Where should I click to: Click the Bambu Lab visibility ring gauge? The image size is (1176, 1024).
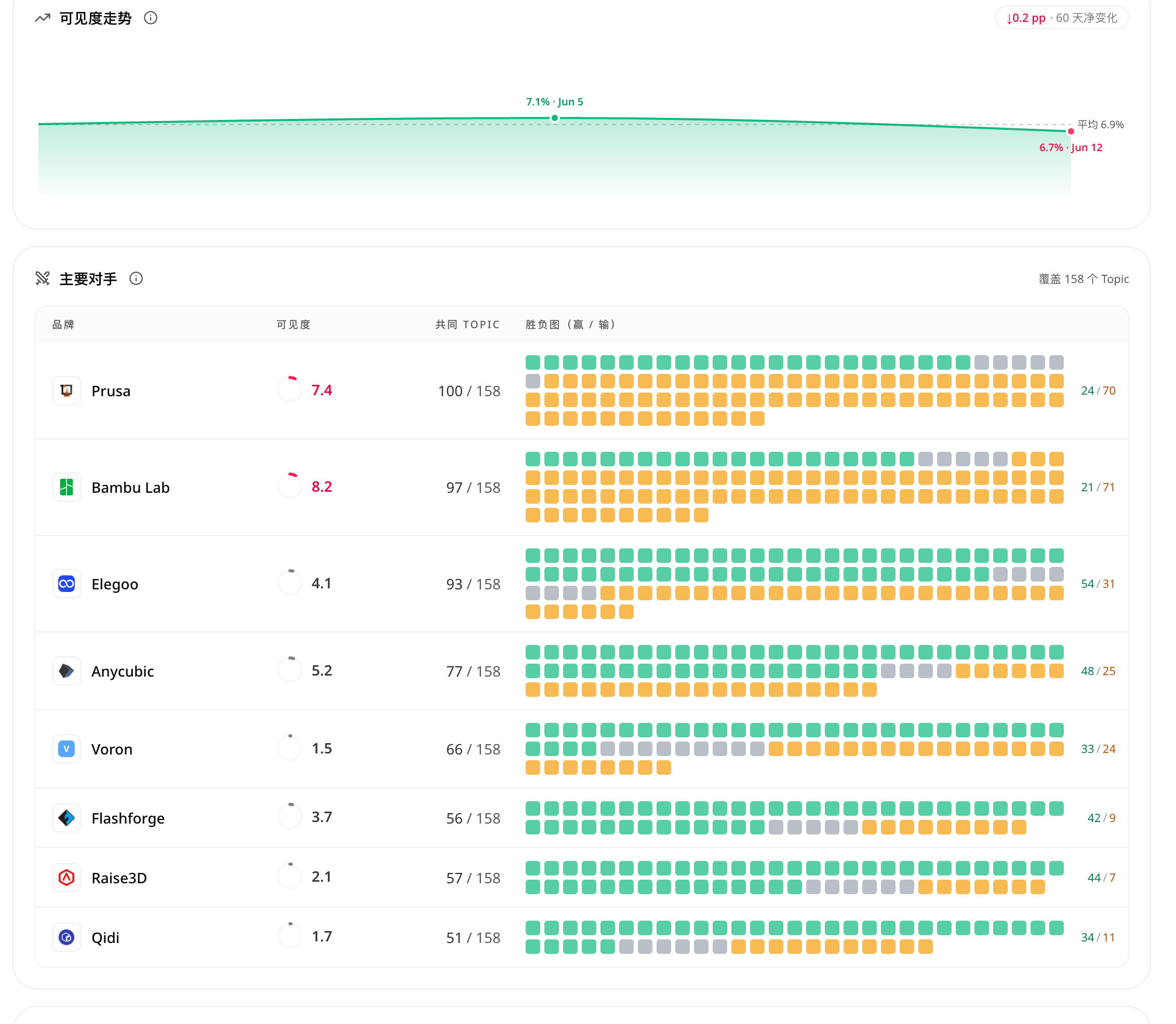(x=290, y=486)
